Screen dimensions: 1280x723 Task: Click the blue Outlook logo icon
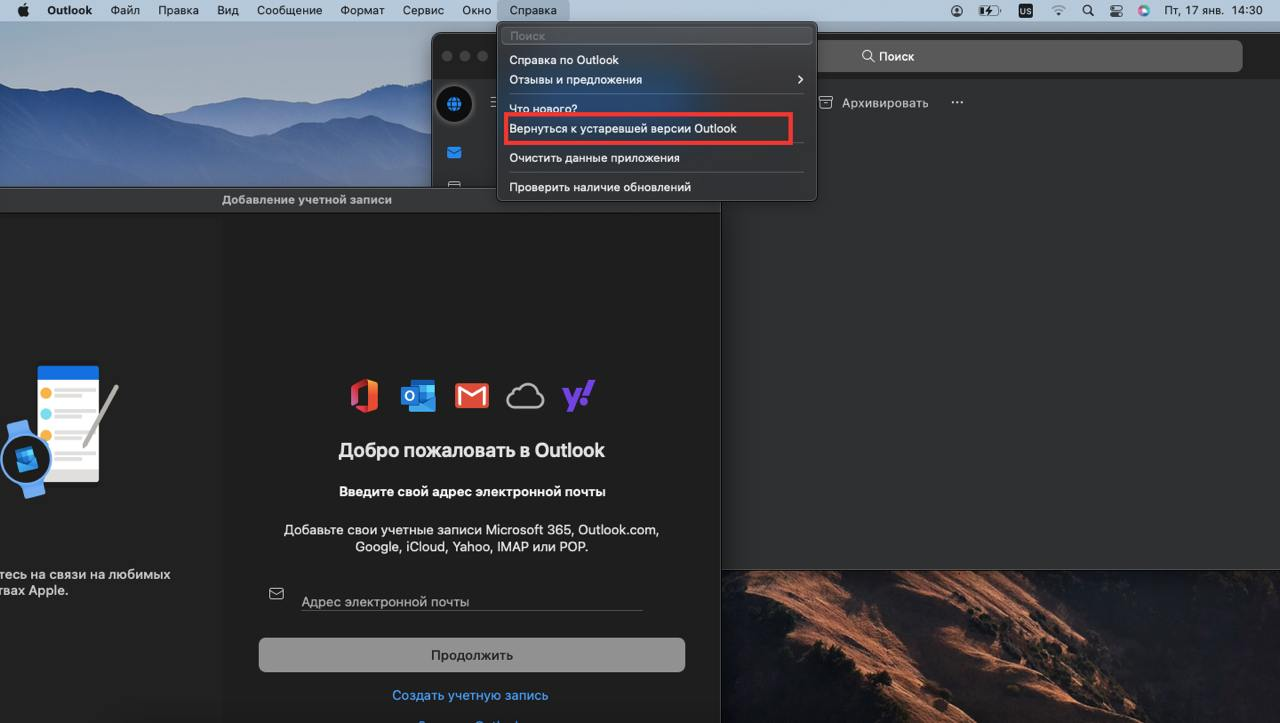point(418,396)
